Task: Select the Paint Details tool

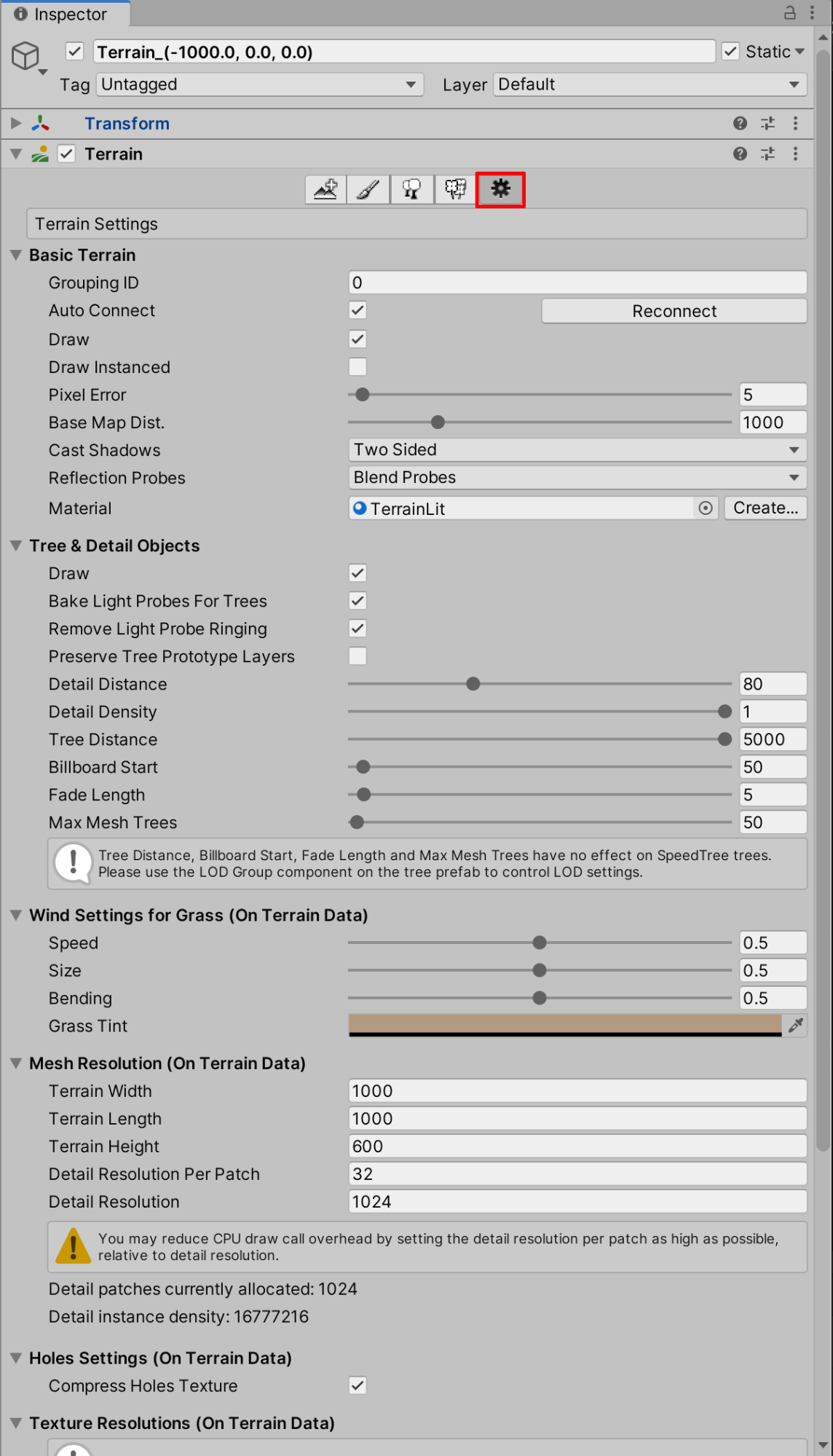Action: click(x=456, y=189)
